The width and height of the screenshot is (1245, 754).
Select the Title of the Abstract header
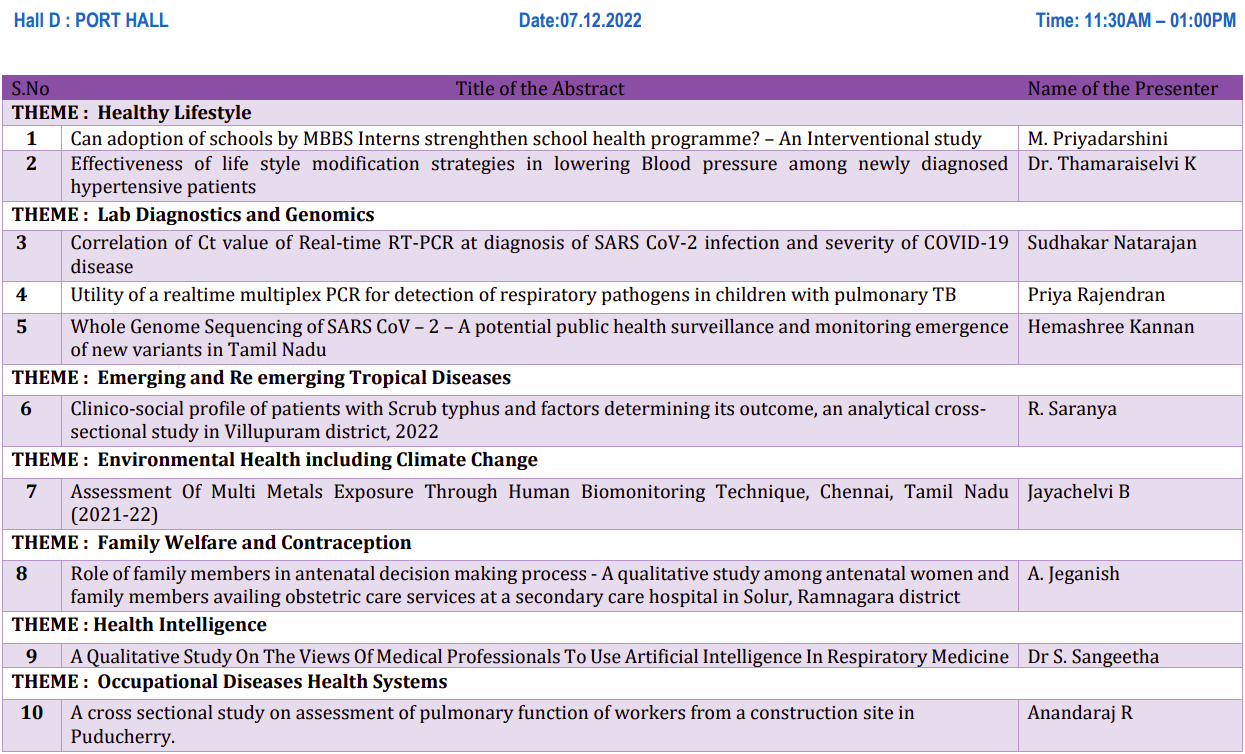540,89
